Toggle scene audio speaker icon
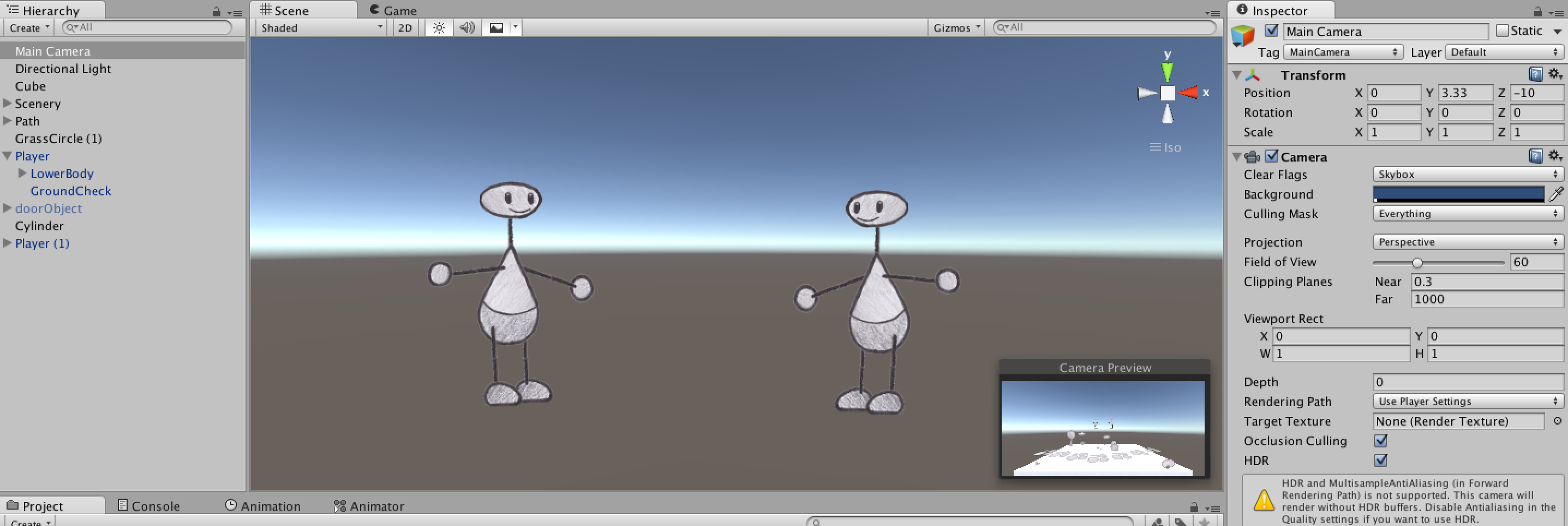This screenshot has height=526, width=1568. click(x=467, y=27)
